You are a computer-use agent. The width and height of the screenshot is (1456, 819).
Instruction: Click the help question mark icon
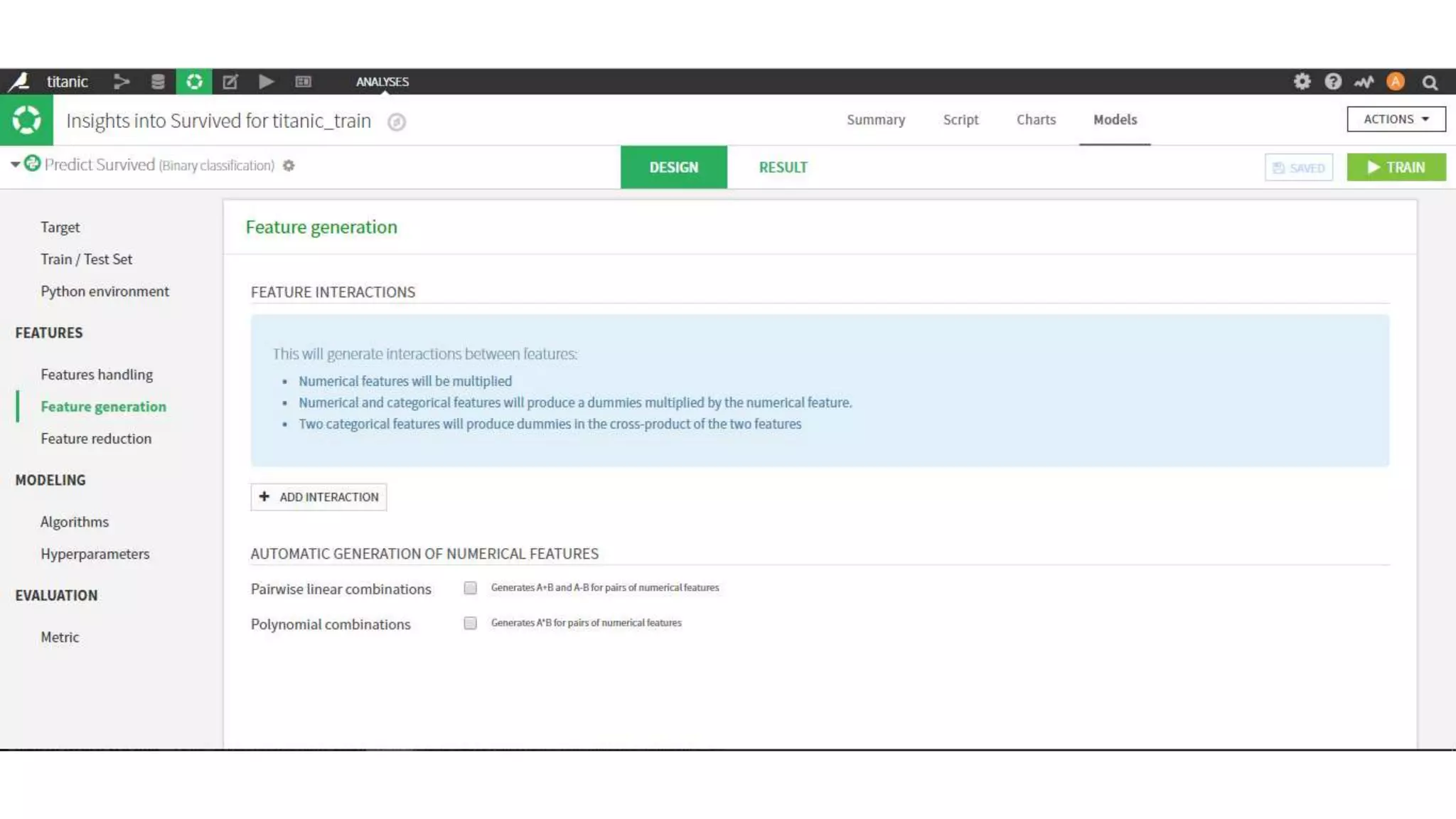[1333, 82]
